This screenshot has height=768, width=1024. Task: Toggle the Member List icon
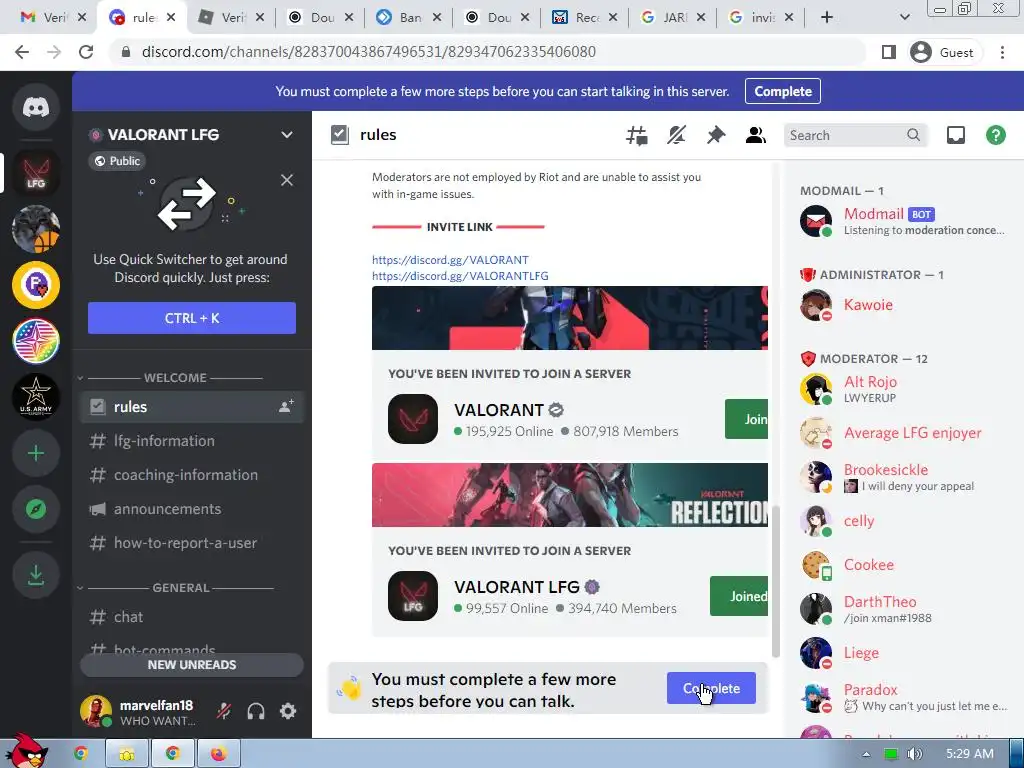click(x=756, y=135)
